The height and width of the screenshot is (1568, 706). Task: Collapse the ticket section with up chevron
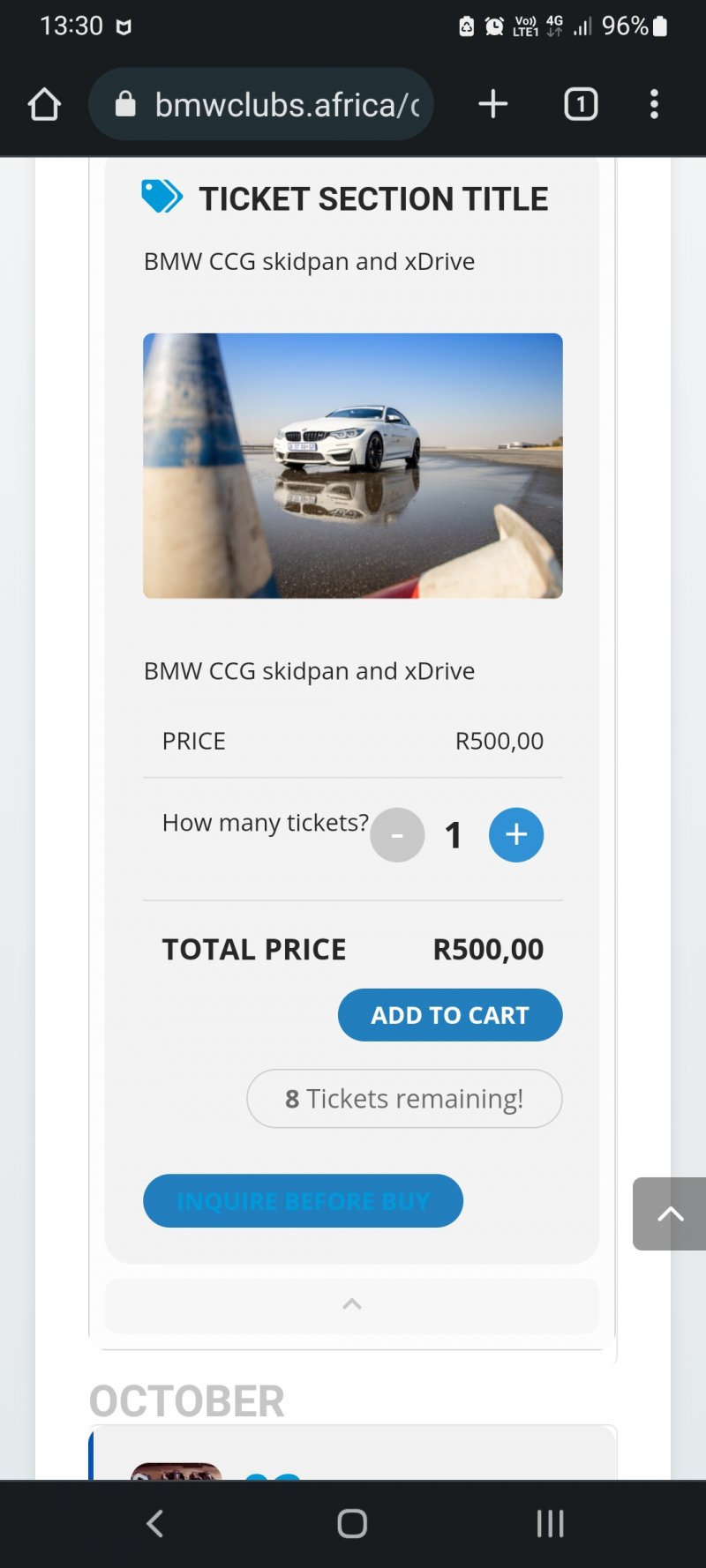(x=351, y=1304)
